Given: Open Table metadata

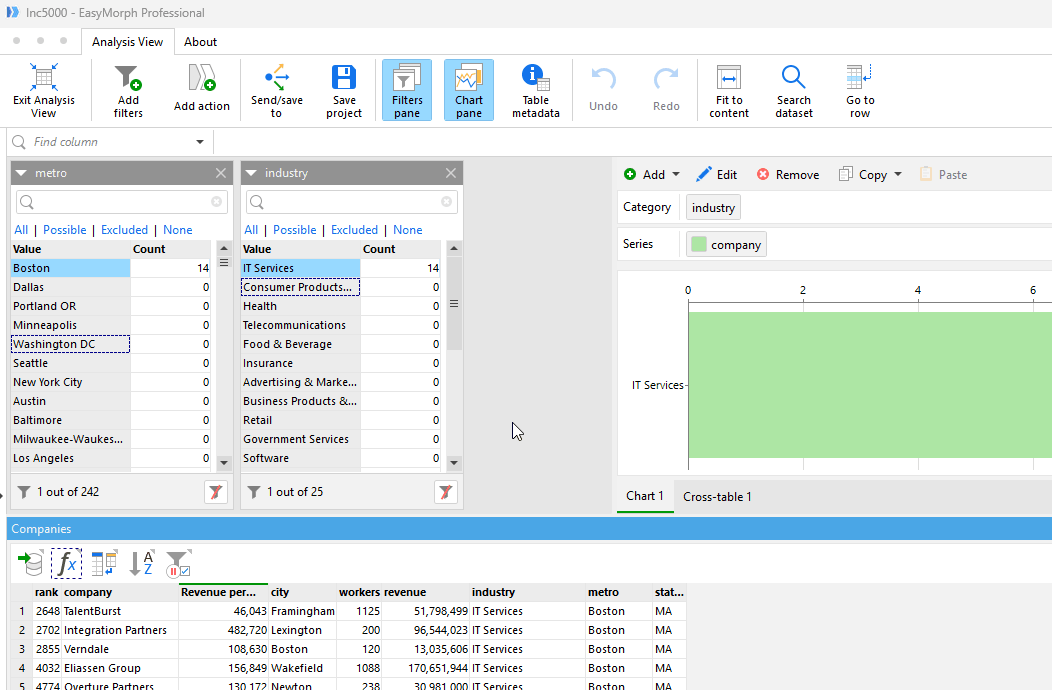Looking at the screenshot, I should click(536, 88).
